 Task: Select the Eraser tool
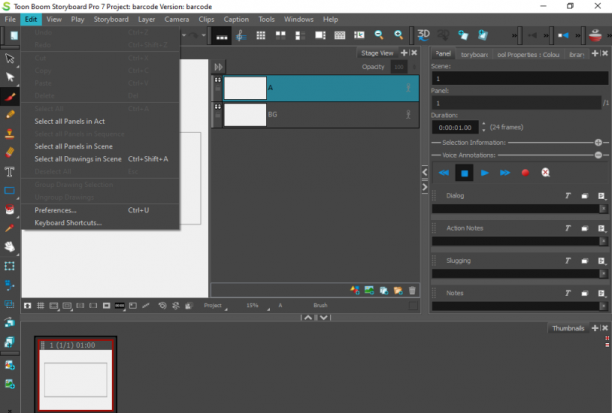click(x=10, y=152)
